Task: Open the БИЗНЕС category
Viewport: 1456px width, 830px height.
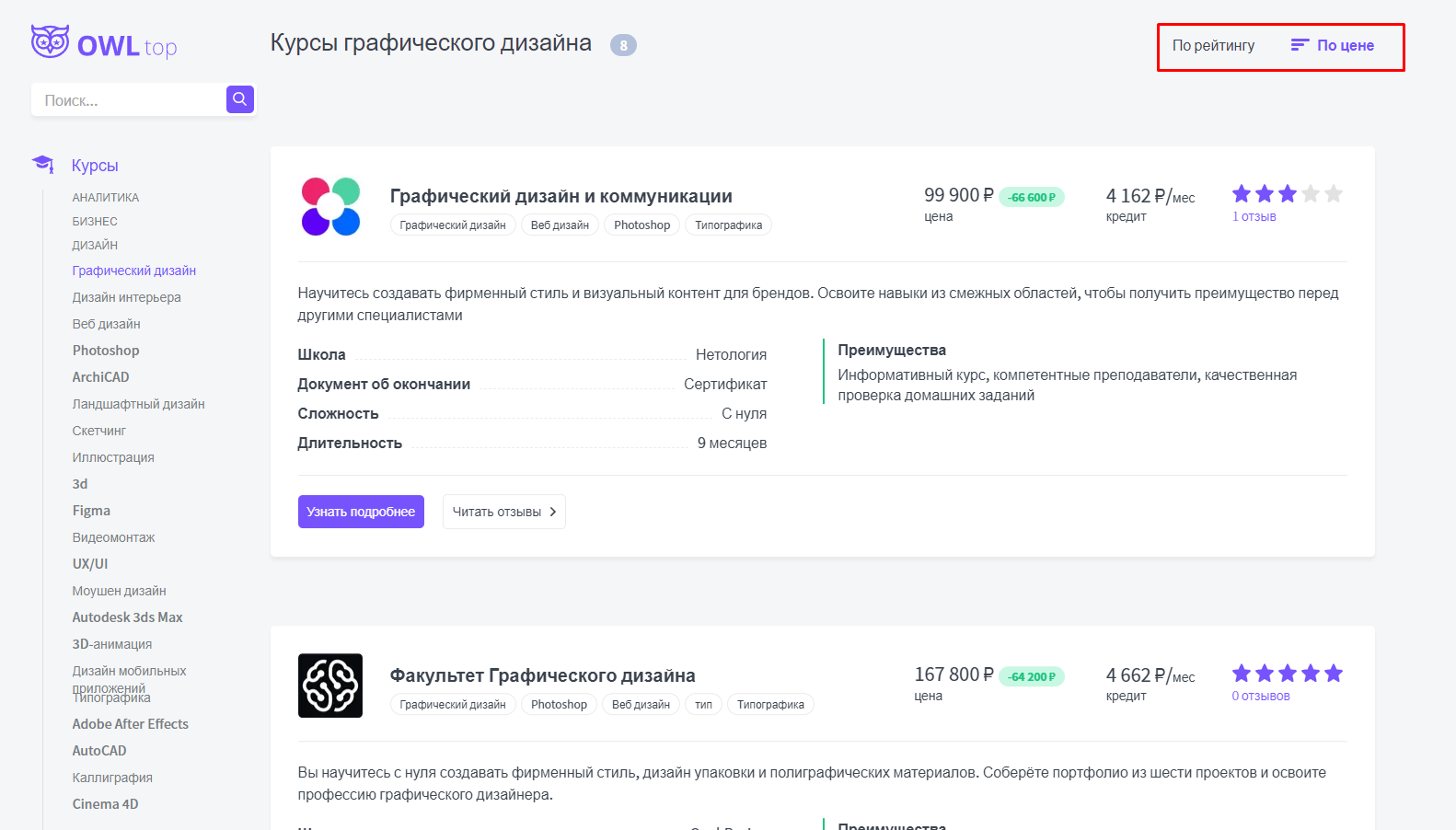Action: tap(95, 222)
